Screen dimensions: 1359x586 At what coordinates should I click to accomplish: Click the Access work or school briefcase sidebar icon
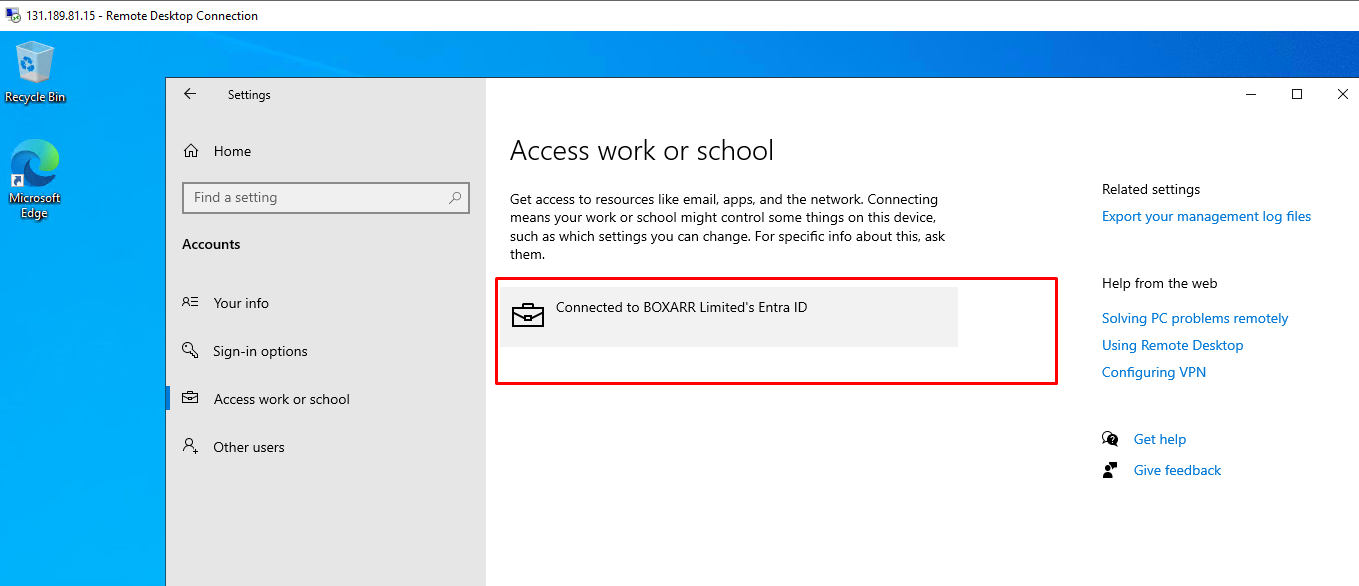click(x=190, y=399)
